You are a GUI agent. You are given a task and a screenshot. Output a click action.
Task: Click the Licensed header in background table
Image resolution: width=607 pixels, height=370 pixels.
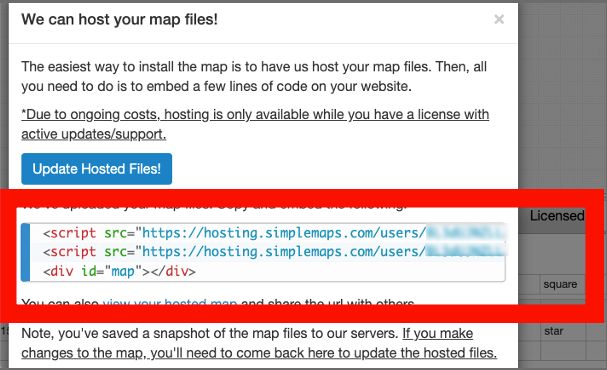pos(557,216)
